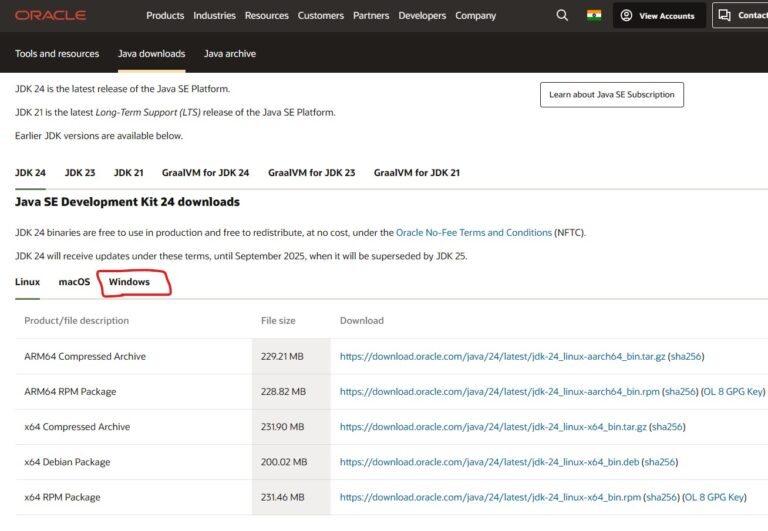This screenshot has height=531, width=768.
Task: Open OL 8 GPG Key for ARM64 RPM
Action: 733,392
